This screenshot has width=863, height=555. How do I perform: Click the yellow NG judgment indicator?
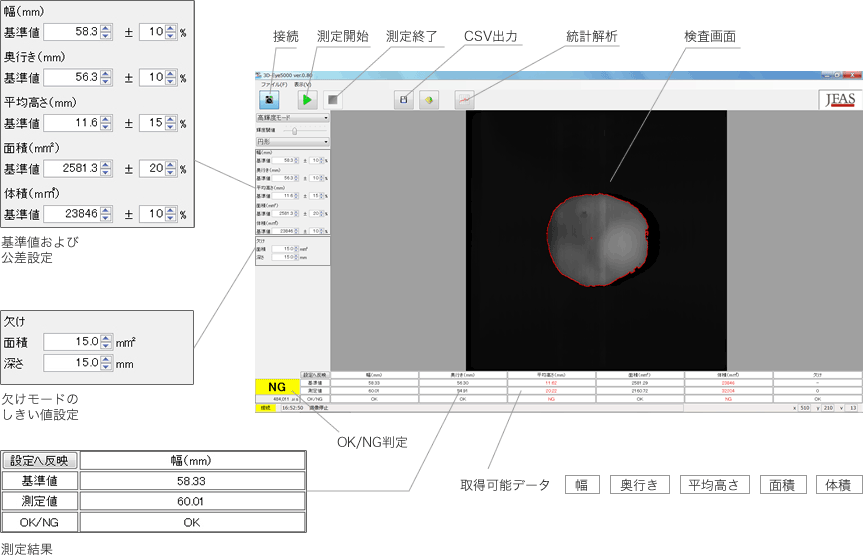tap(278, 386)
